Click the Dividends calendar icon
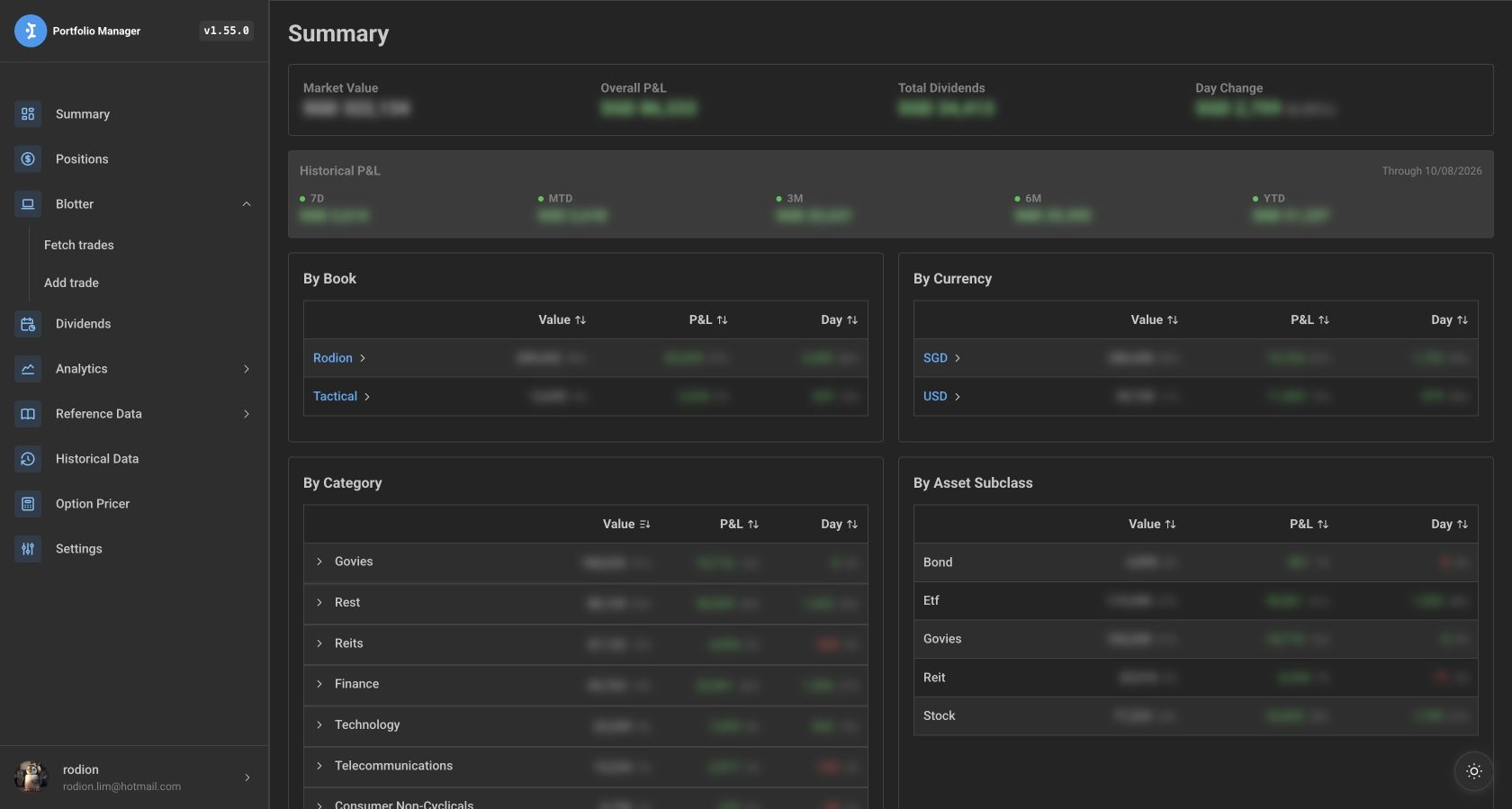This screenshot has height=809, width=1512. pyautogui.click(x=28, y=324)
